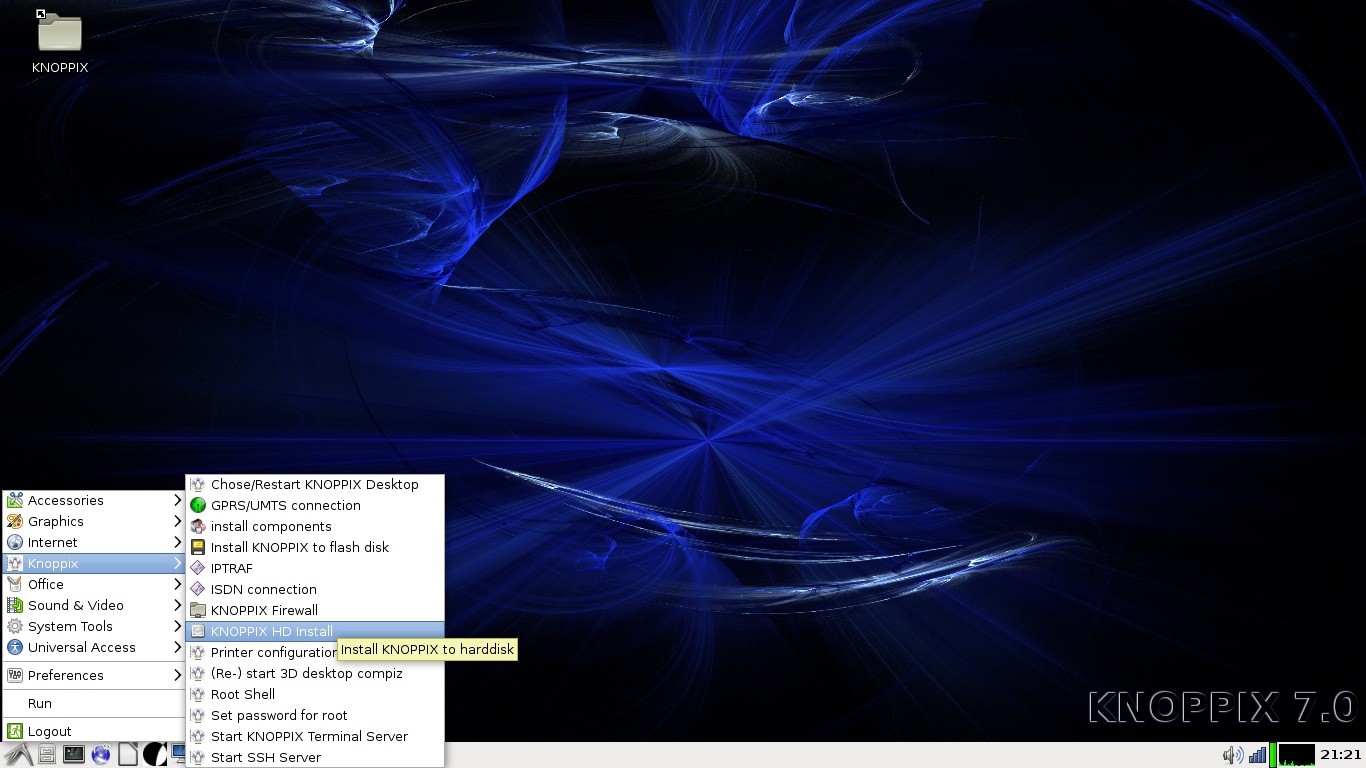Click the network signal bars tray icon
Viewport: 1366px width, 768px height.
1257,756
